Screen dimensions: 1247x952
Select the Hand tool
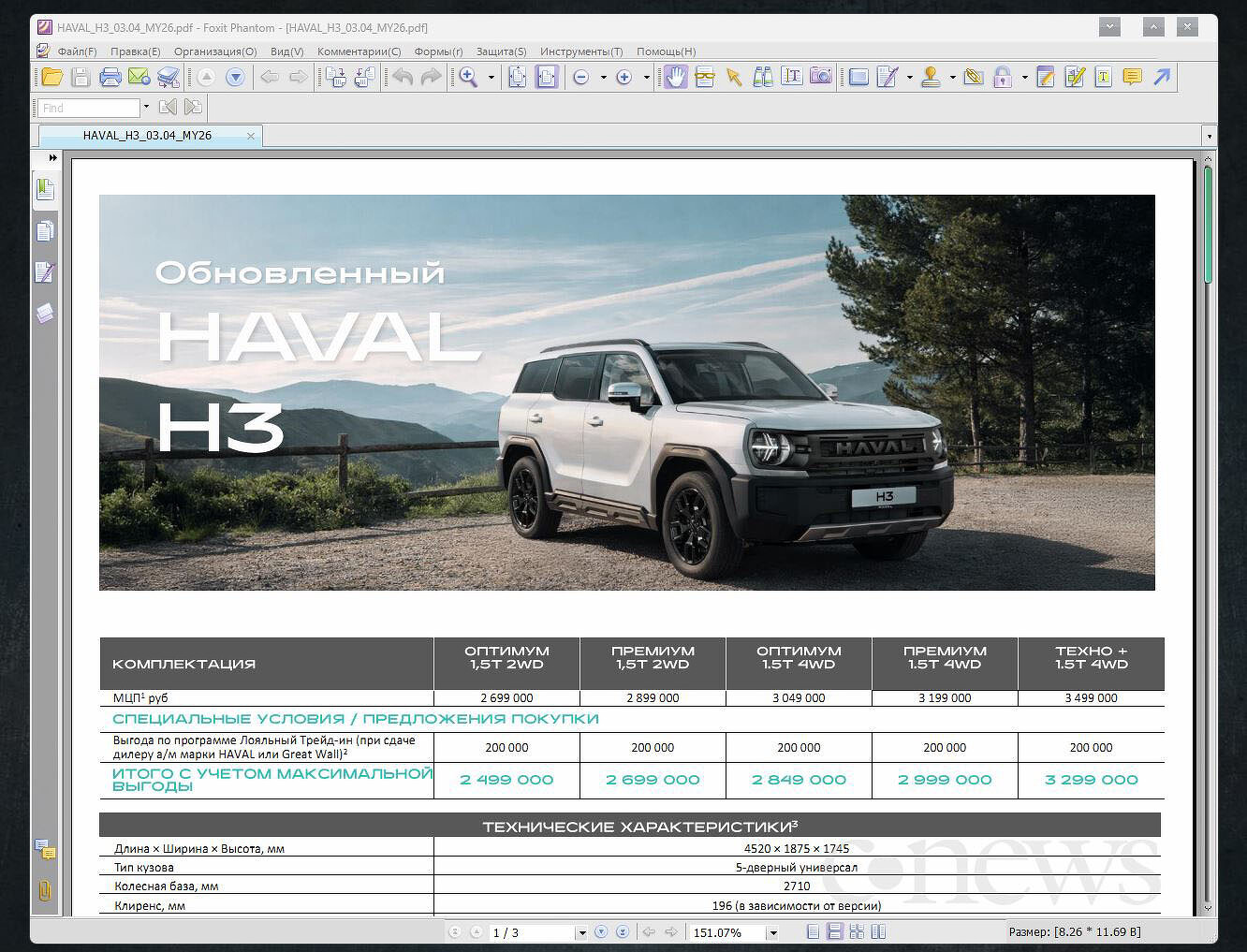(675, 78)
